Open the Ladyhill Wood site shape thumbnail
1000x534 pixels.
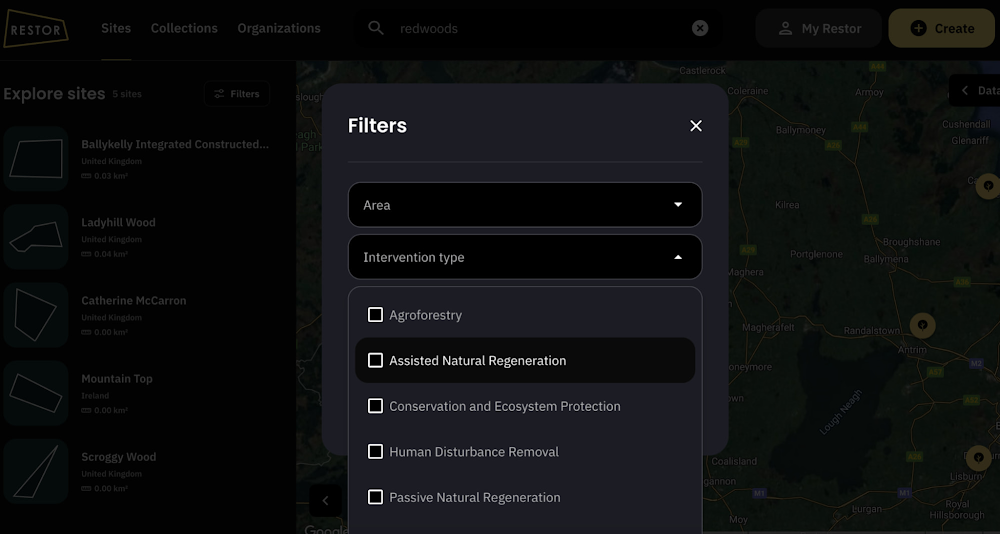(36, 238)
